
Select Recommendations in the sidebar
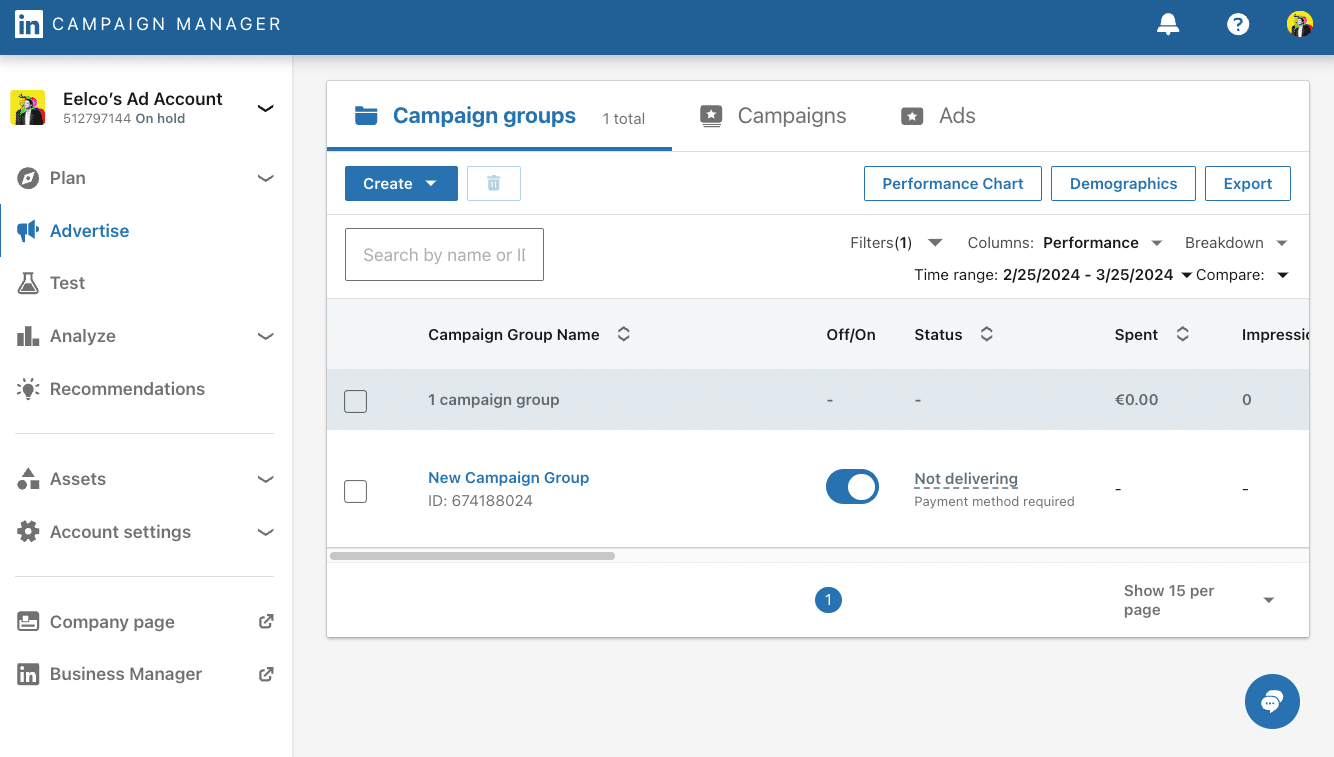pyautogui.click(x=146, y=389)
